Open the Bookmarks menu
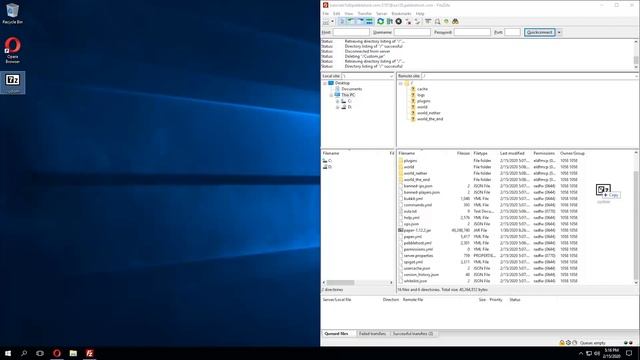The height and width of the screenshot is (360, 640). pyautogui.click(x=402, y=13)
